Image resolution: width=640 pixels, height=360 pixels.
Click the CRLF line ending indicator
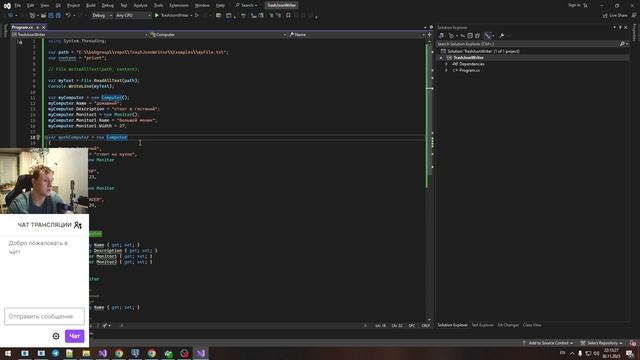tap(425, 326)
